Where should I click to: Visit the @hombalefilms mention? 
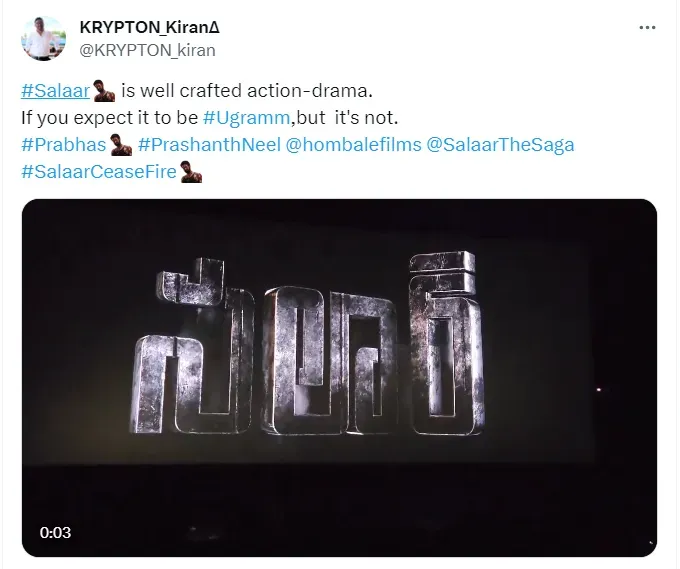click(x=353, y=145)
